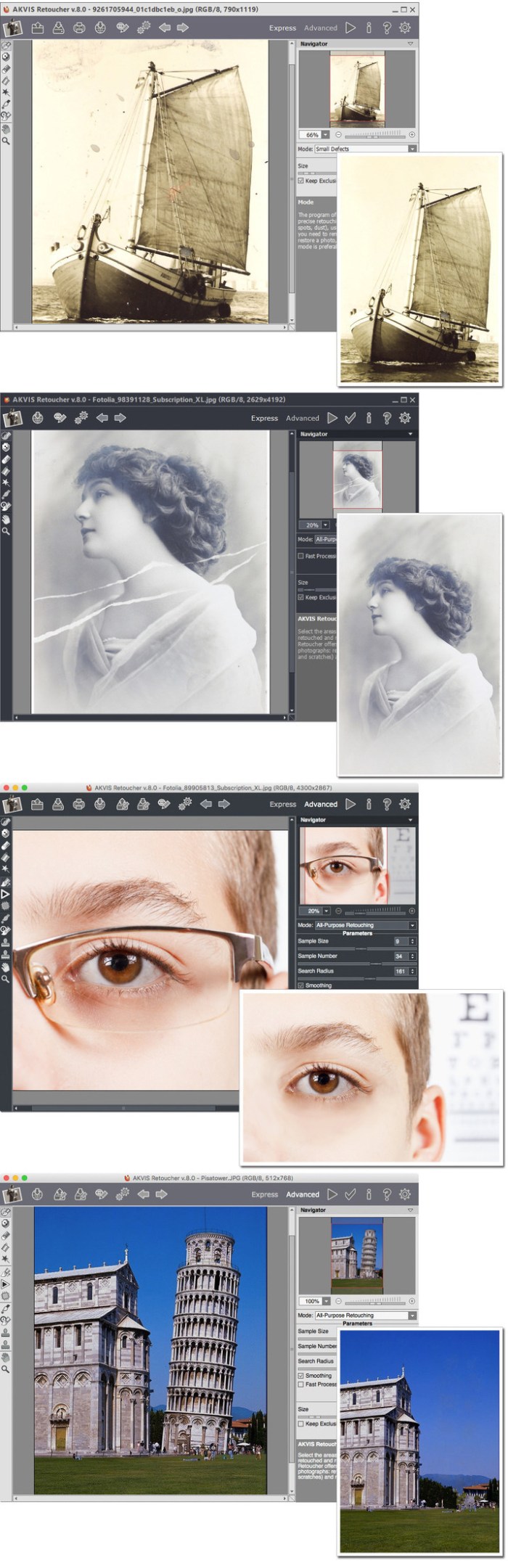Select Hand tool in eye photo window
The width and height of the screenshot is (508, 1568).
coord(6,967)
